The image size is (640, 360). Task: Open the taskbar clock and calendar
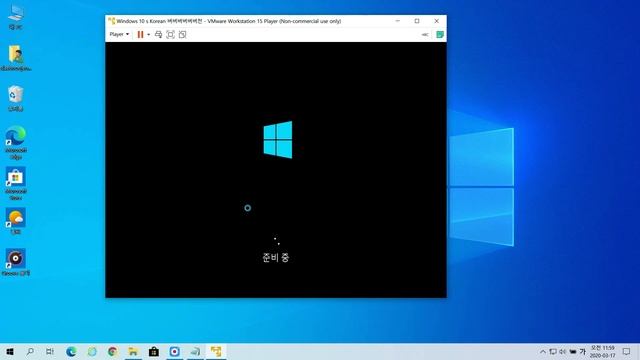coord(602,351)
